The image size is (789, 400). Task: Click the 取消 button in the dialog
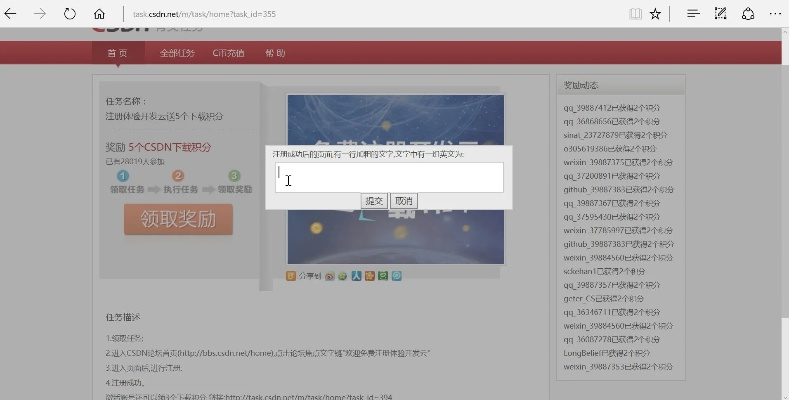click(x=404, y=201)
